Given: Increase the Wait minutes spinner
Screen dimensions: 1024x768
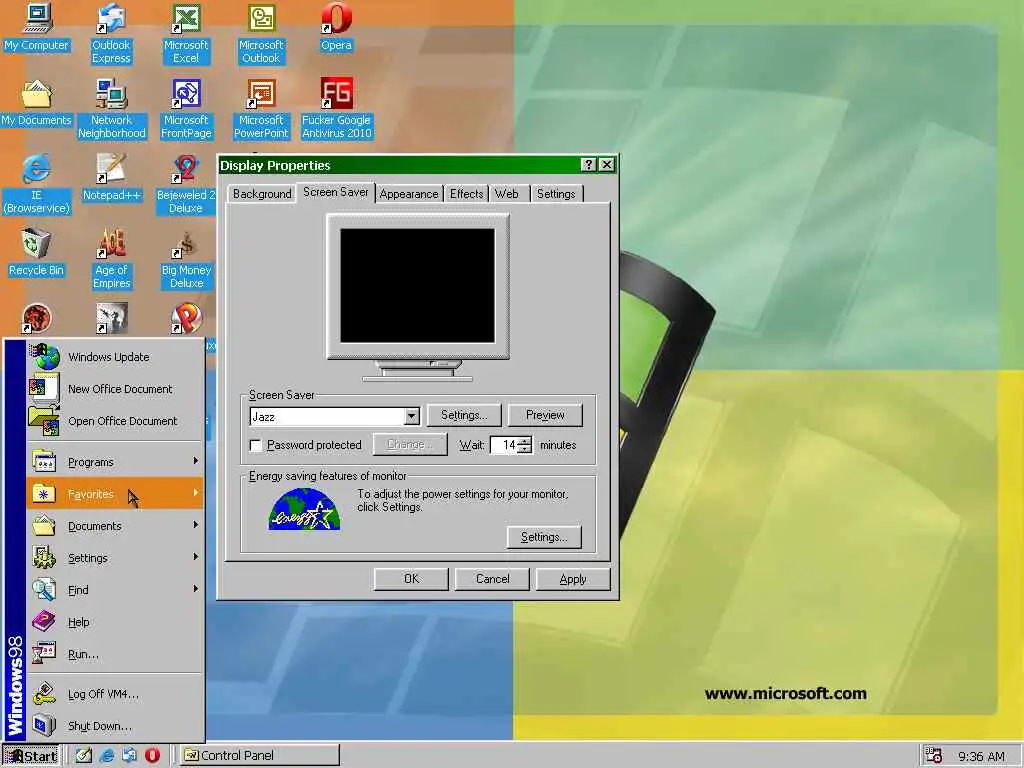Looking at the screenshot, I should coord(525,440).
